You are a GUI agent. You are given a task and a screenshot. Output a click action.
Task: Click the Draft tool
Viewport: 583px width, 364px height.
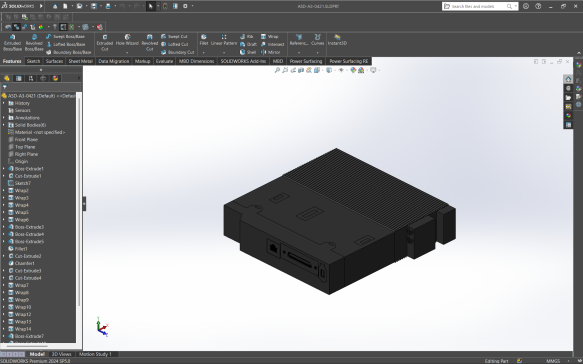[x=248, y=44]
